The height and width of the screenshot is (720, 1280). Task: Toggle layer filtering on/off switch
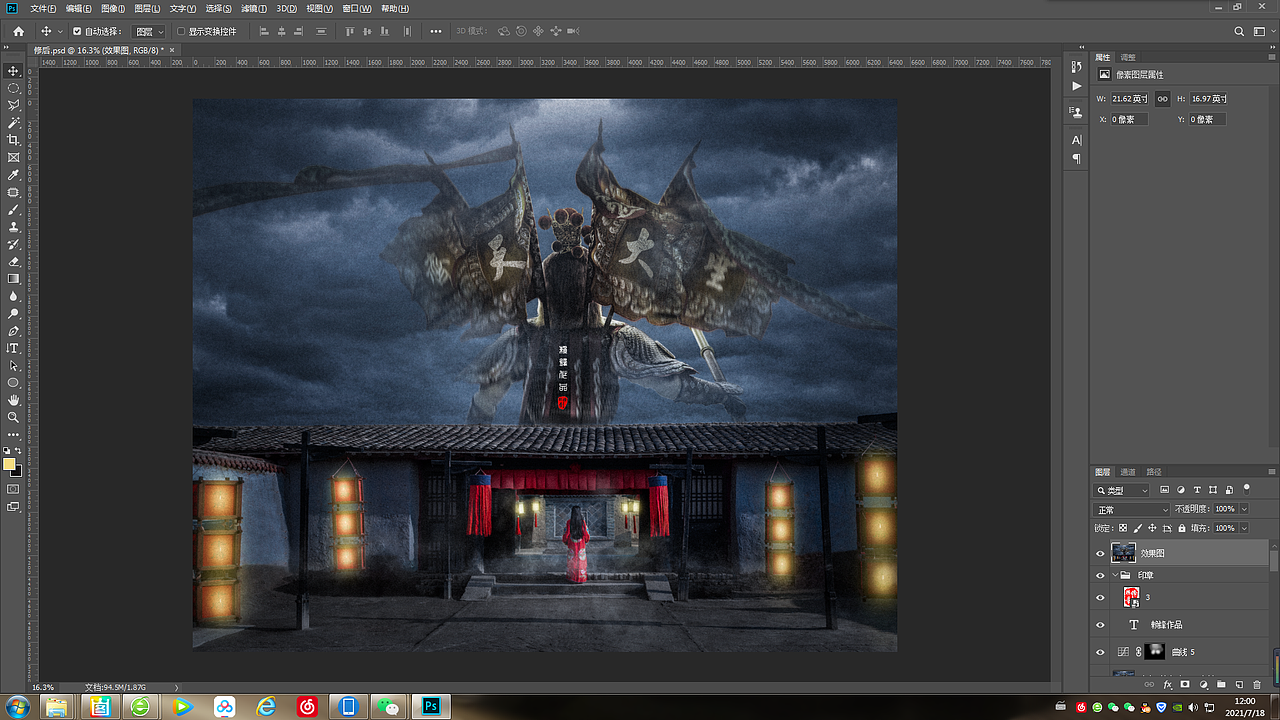(1246, 489)
